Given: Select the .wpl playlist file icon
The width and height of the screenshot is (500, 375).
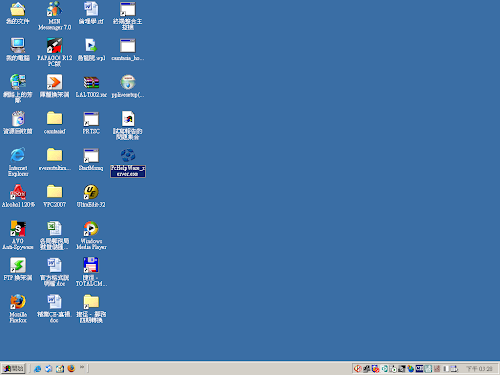Looking at the screenshot, I should (91, 46).
